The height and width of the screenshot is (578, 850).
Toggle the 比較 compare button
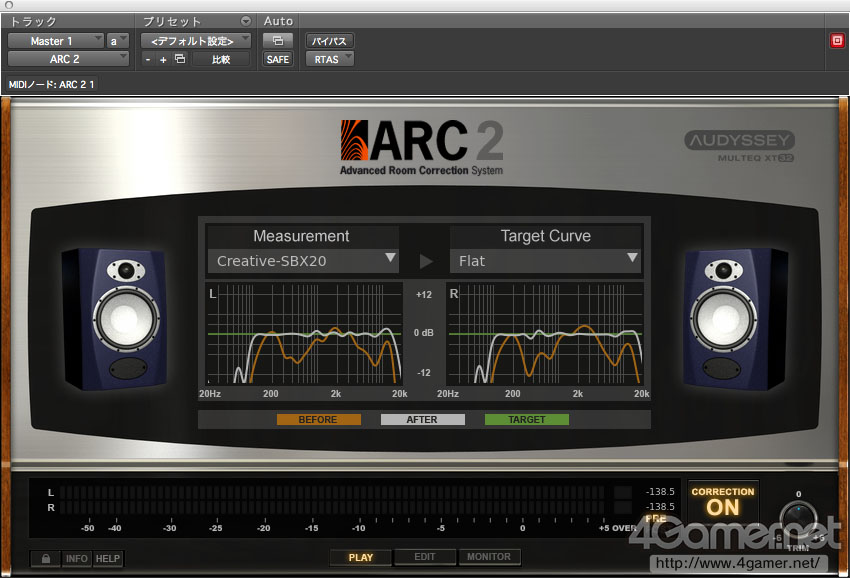(x=221, y=59)
